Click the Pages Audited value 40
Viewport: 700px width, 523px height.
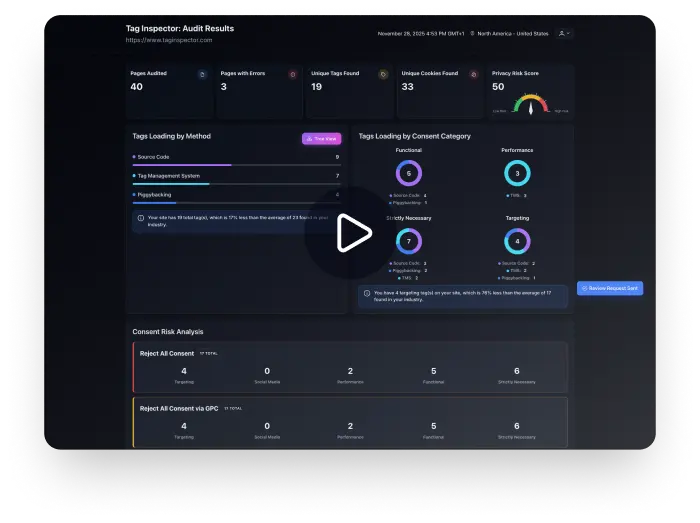pos(137,87)
